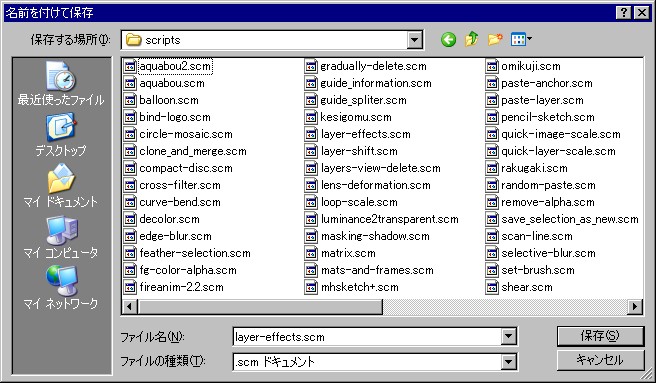Go to デスクトップ in places bar
The height and width of the screenshot is (383, 656).
coord(61,135)
